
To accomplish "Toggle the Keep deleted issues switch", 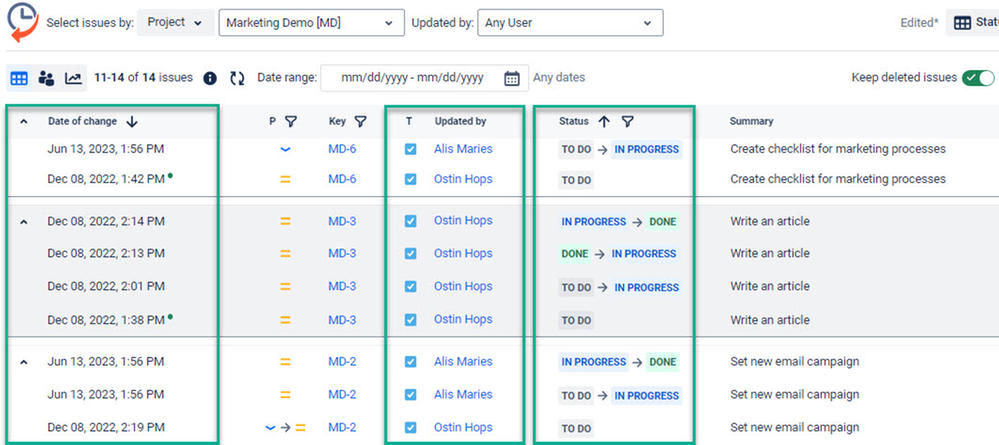I will point(978,78).
